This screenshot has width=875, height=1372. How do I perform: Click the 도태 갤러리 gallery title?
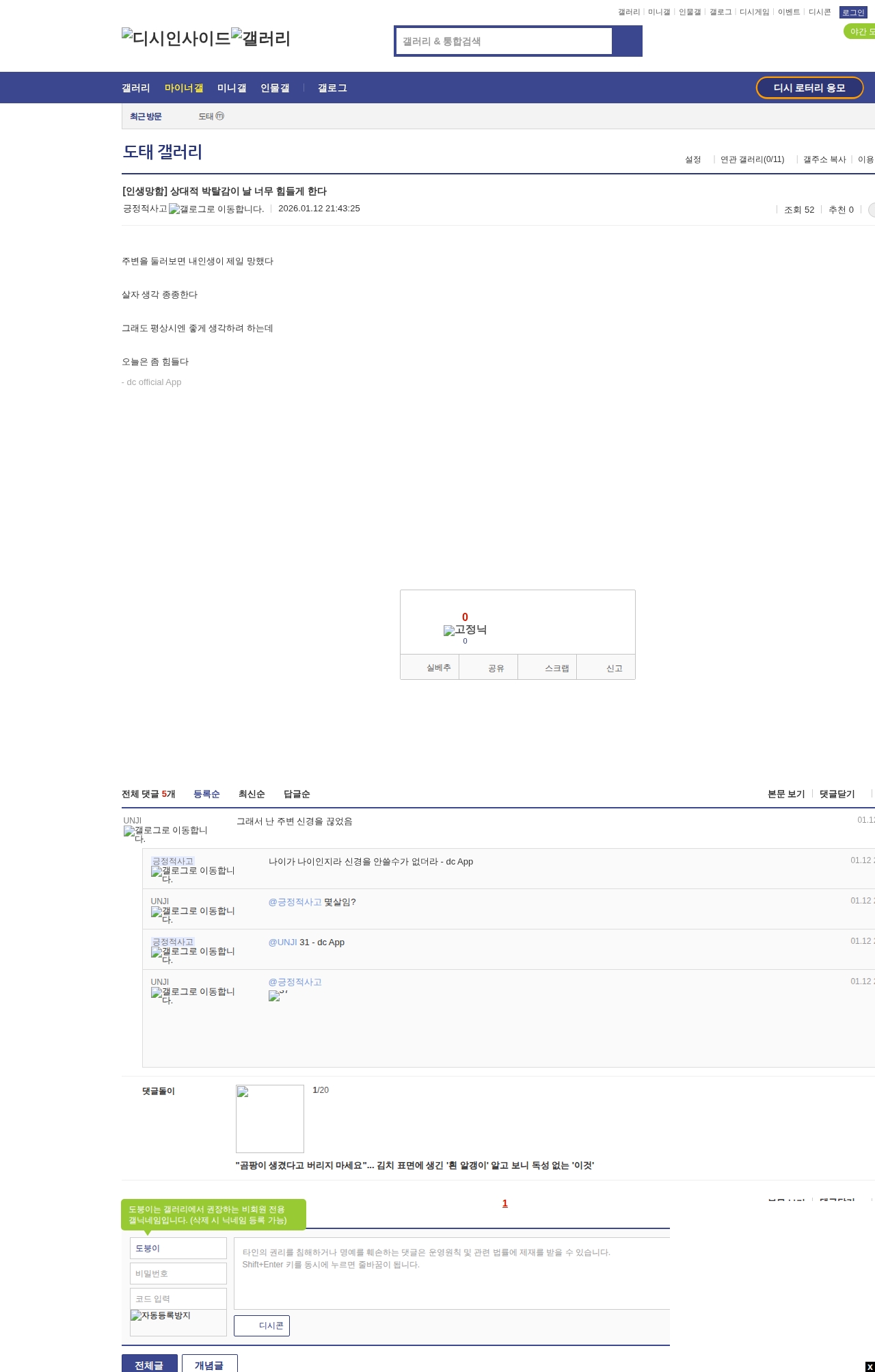163,152
